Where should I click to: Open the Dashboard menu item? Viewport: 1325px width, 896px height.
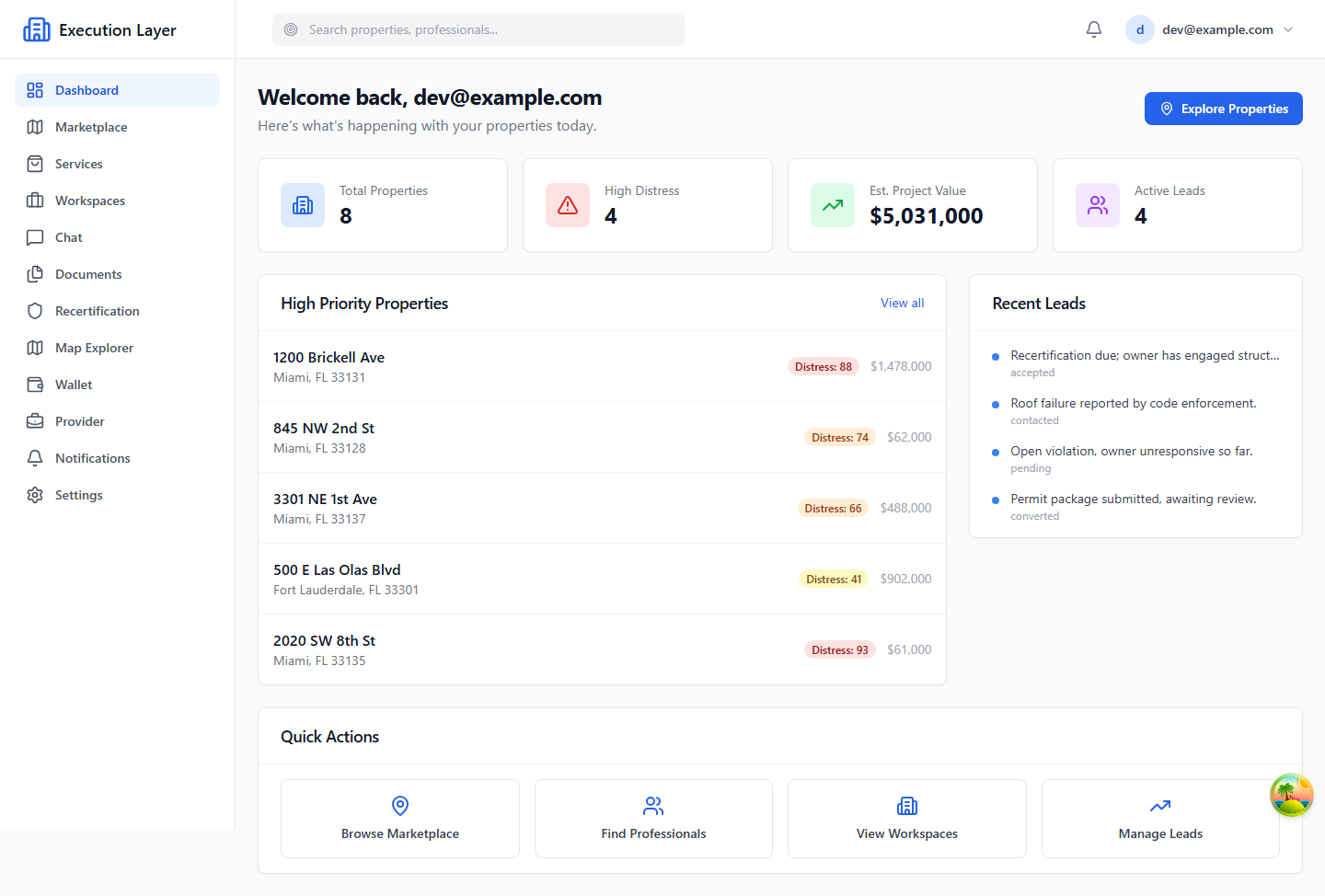117,90
